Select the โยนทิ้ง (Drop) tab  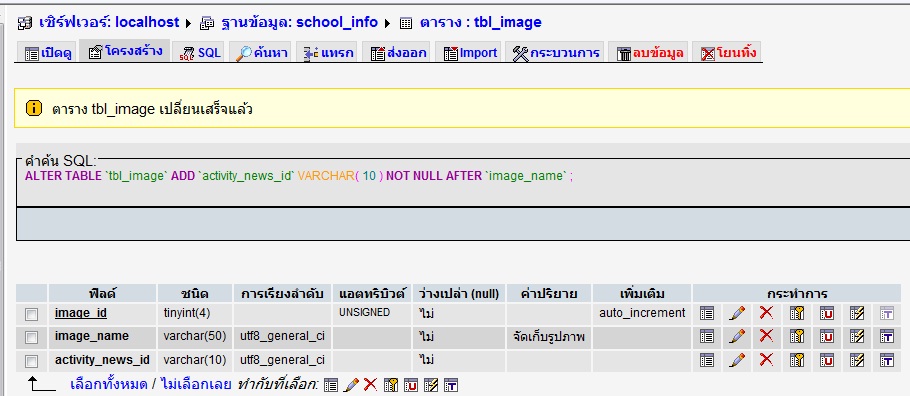click(727, 53)
